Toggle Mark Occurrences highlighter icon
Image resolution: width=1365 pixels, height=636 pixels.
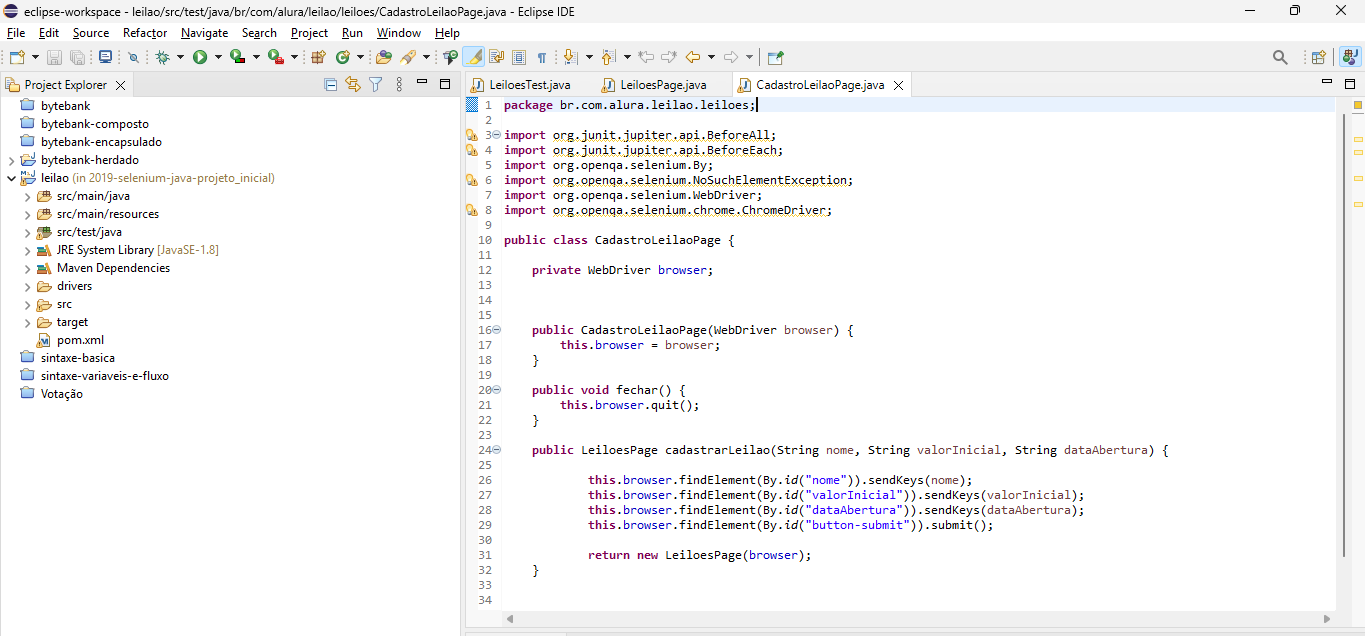click(473, 57)
